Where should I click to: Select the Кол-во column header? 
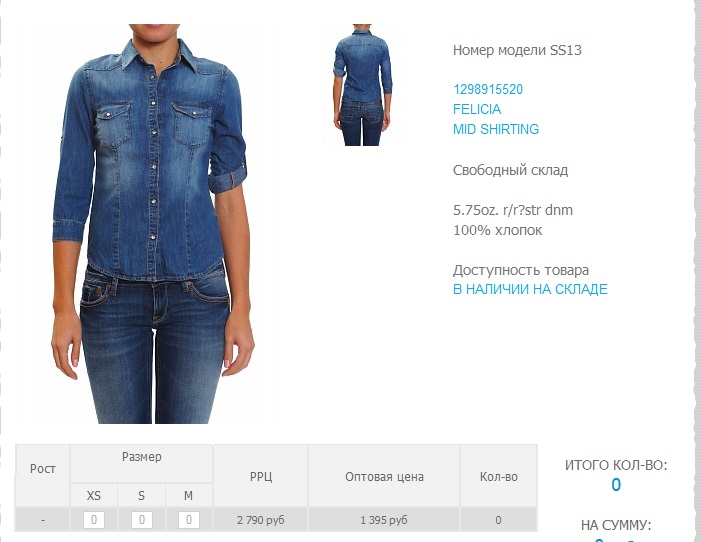[x=498, y=477]
